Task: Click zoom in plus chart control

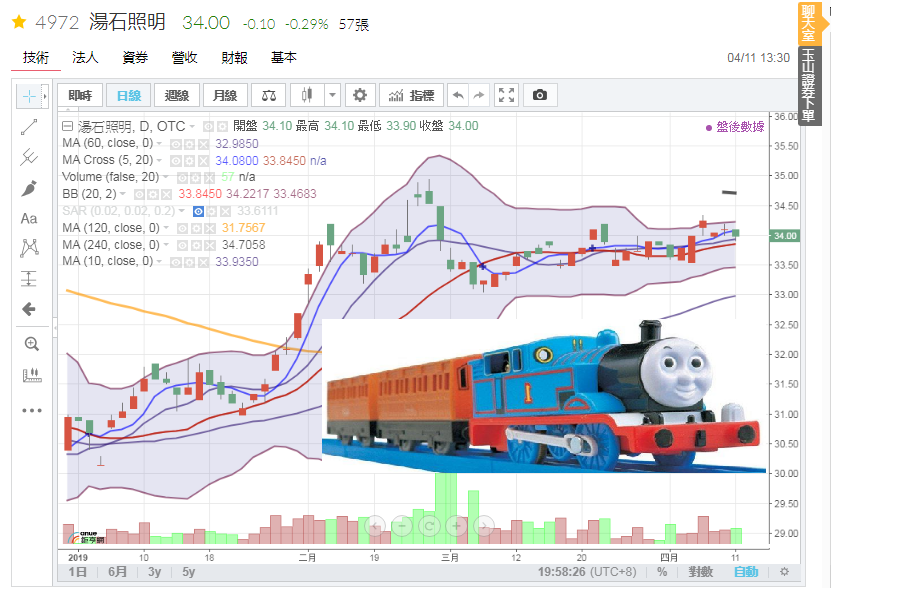Action: coord(457,526)
